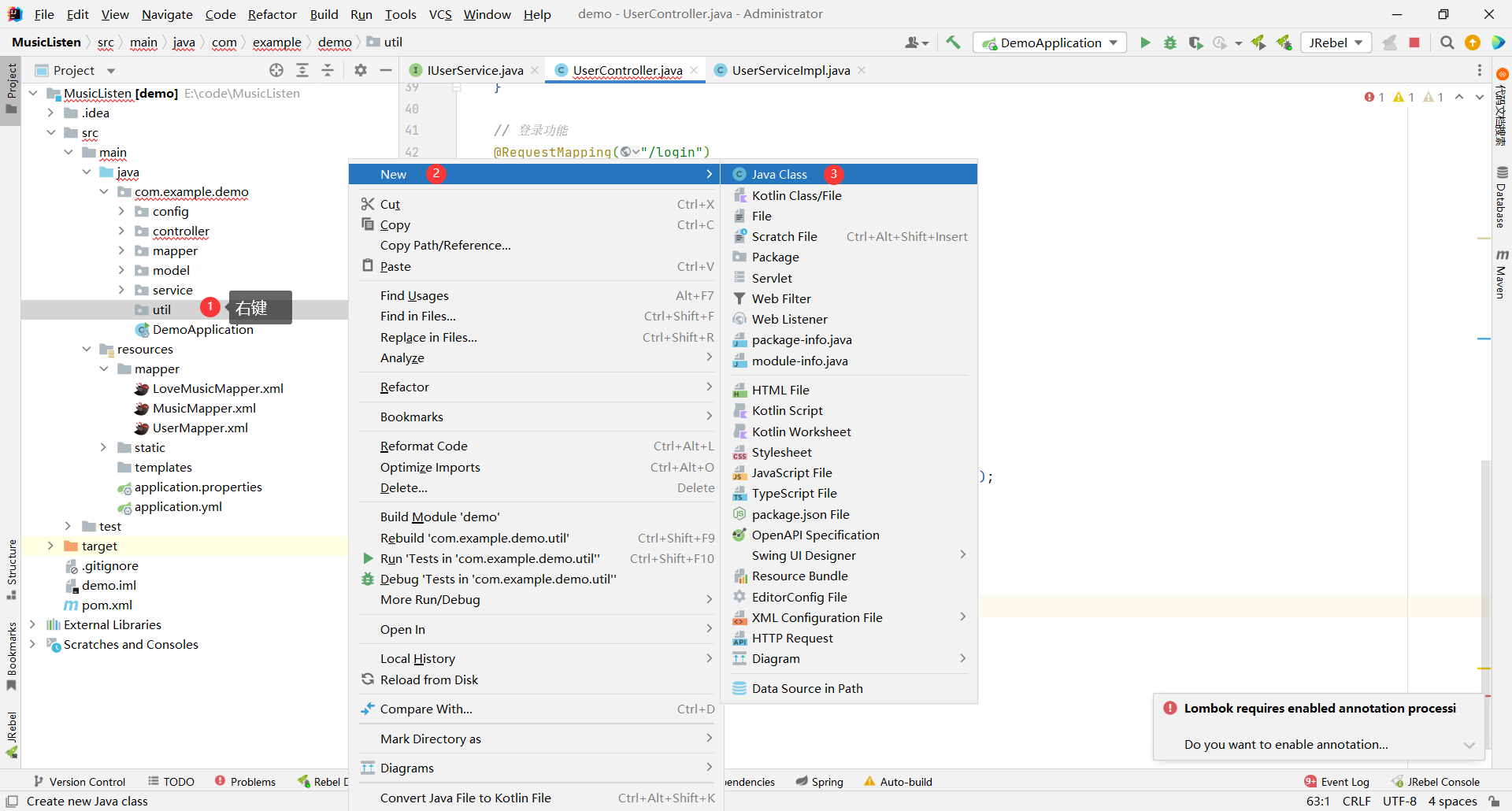Expand all in Project panel
This screenshot has width=1512, height=811.
(x=302, y=70)
